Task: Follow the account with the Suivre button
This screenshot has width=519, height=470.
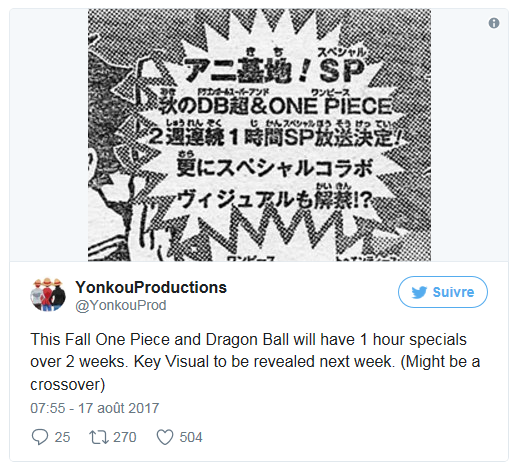Action: tap(443, 292)
